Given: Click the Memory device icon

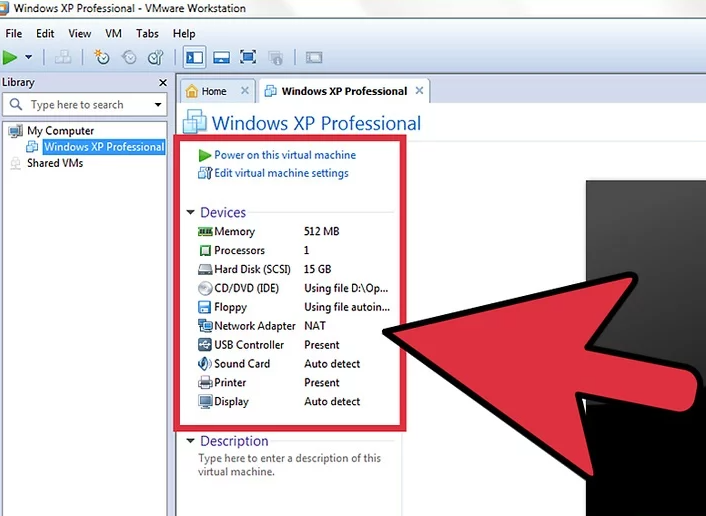Looking at the screenshot, I should pos(205,231).
